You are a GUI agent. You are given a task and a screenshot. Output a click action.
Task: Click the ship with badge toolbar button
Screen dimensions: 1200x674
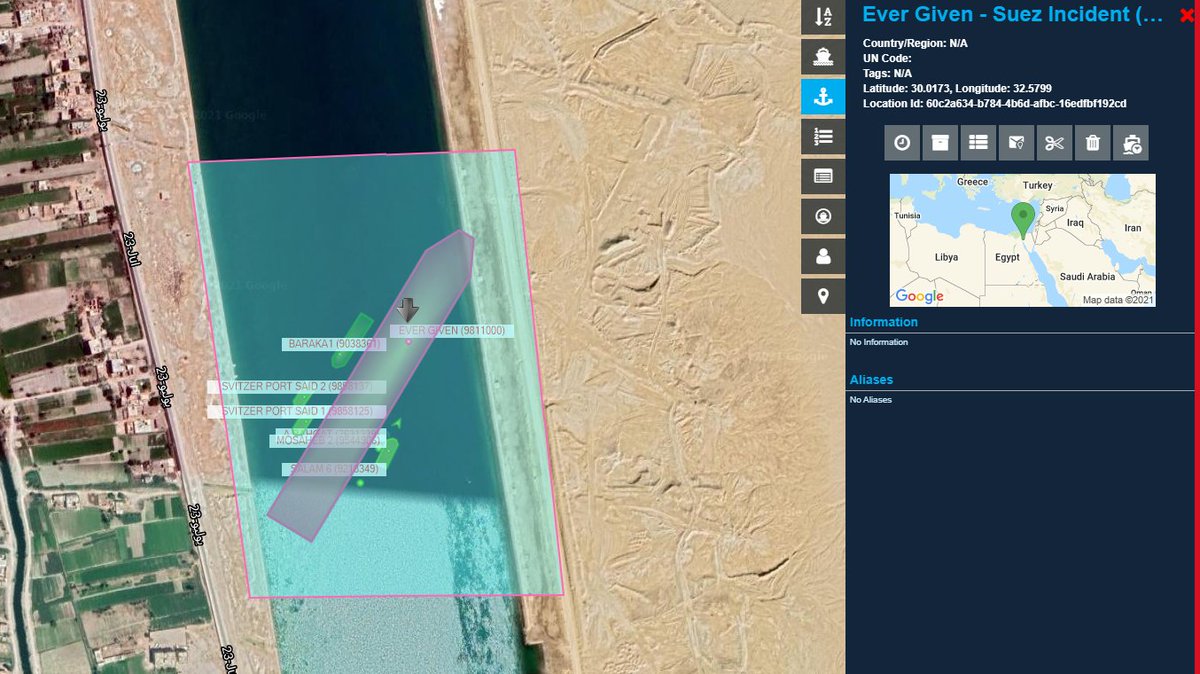pos(1131,143)
